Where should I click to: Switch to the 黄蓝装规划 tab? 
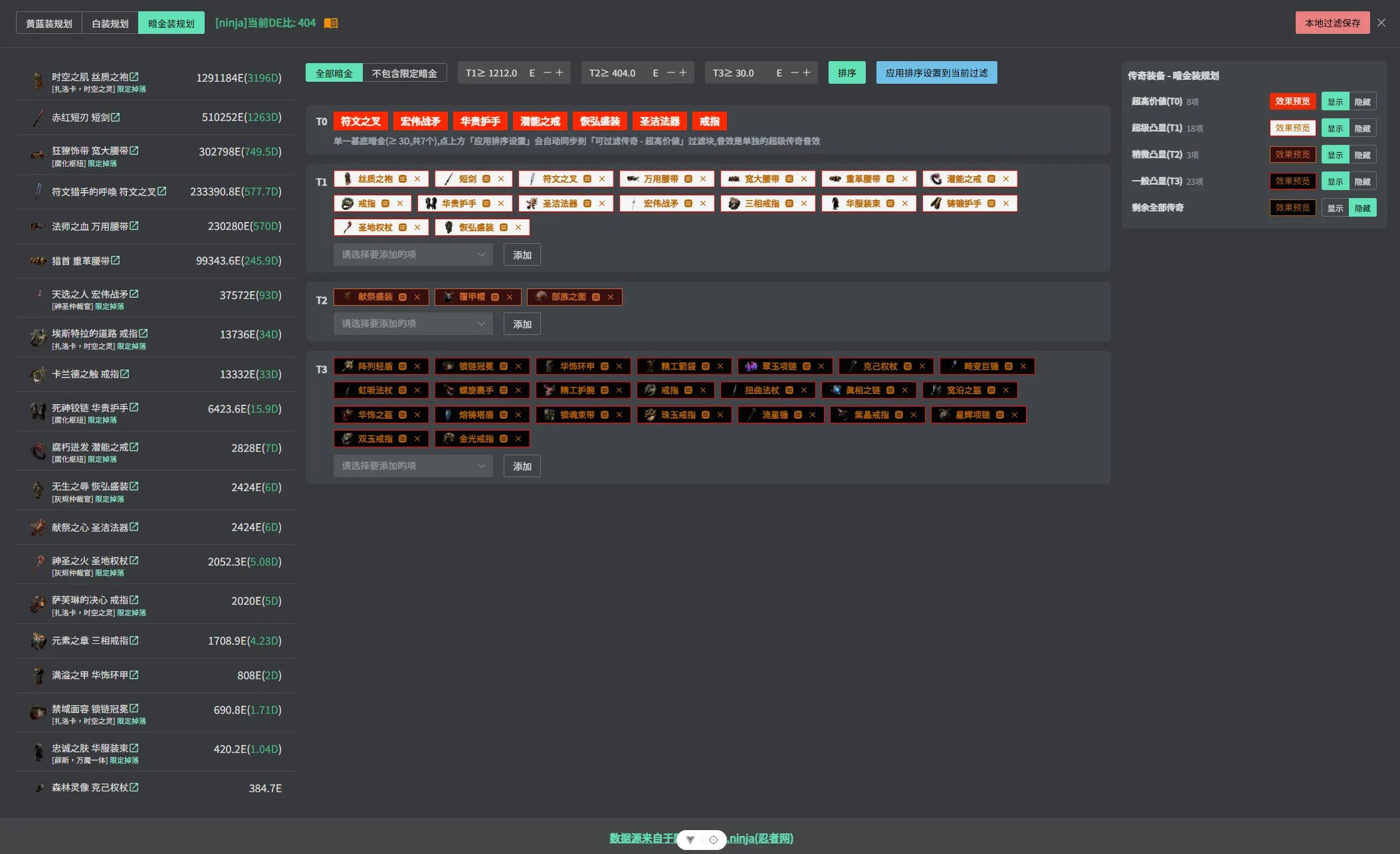point(49,23)
